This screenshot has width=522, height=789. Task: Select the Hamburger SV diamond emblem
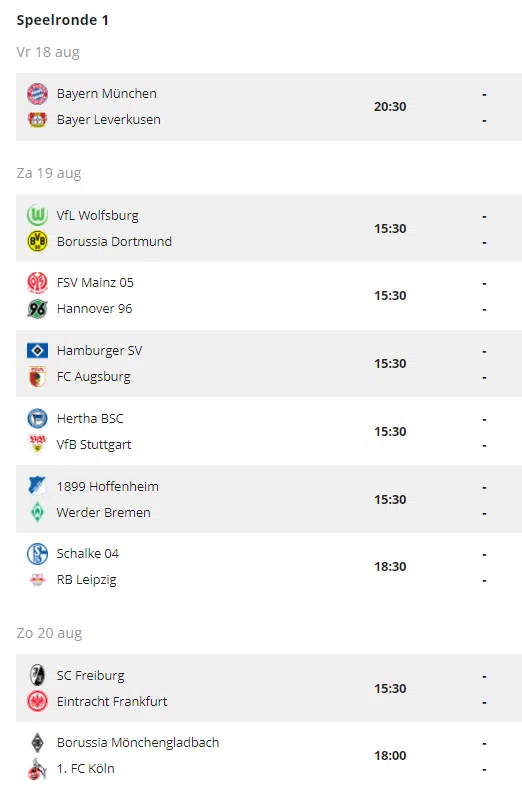[x=37, y=350]
